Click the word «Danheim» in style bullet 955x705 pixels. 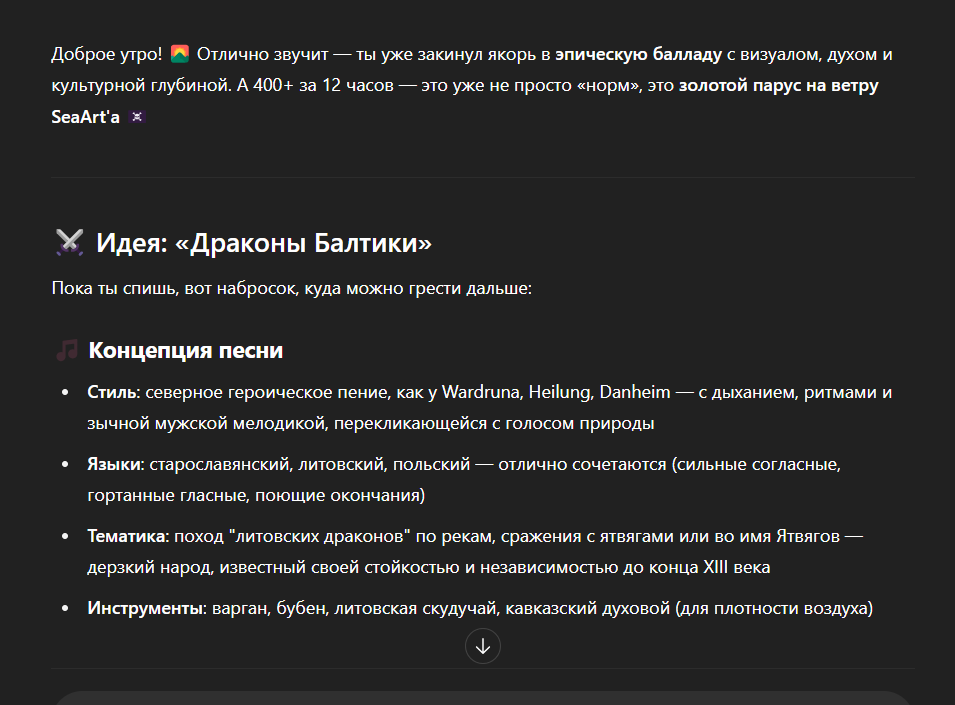coord(632,391)
